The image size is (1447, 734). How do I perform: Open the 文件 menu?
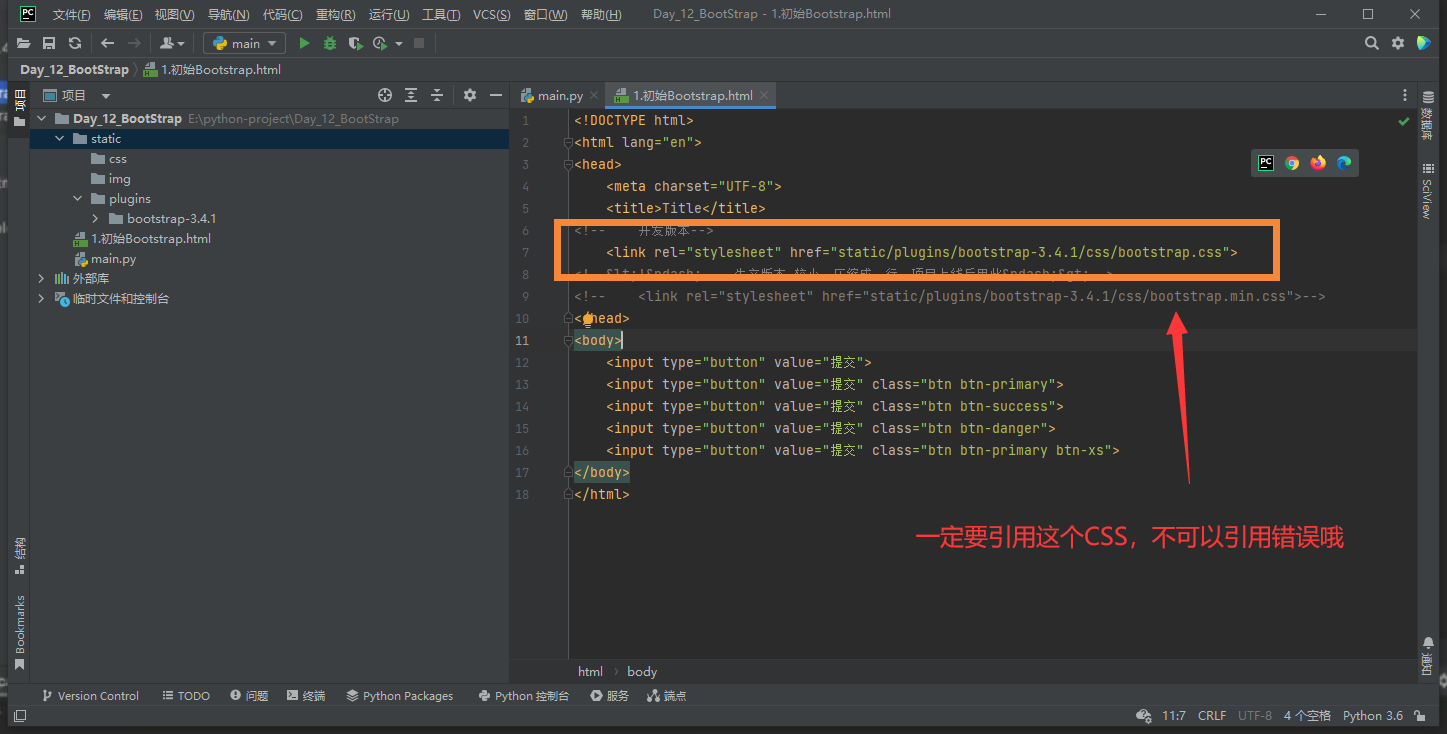point(71,15)
